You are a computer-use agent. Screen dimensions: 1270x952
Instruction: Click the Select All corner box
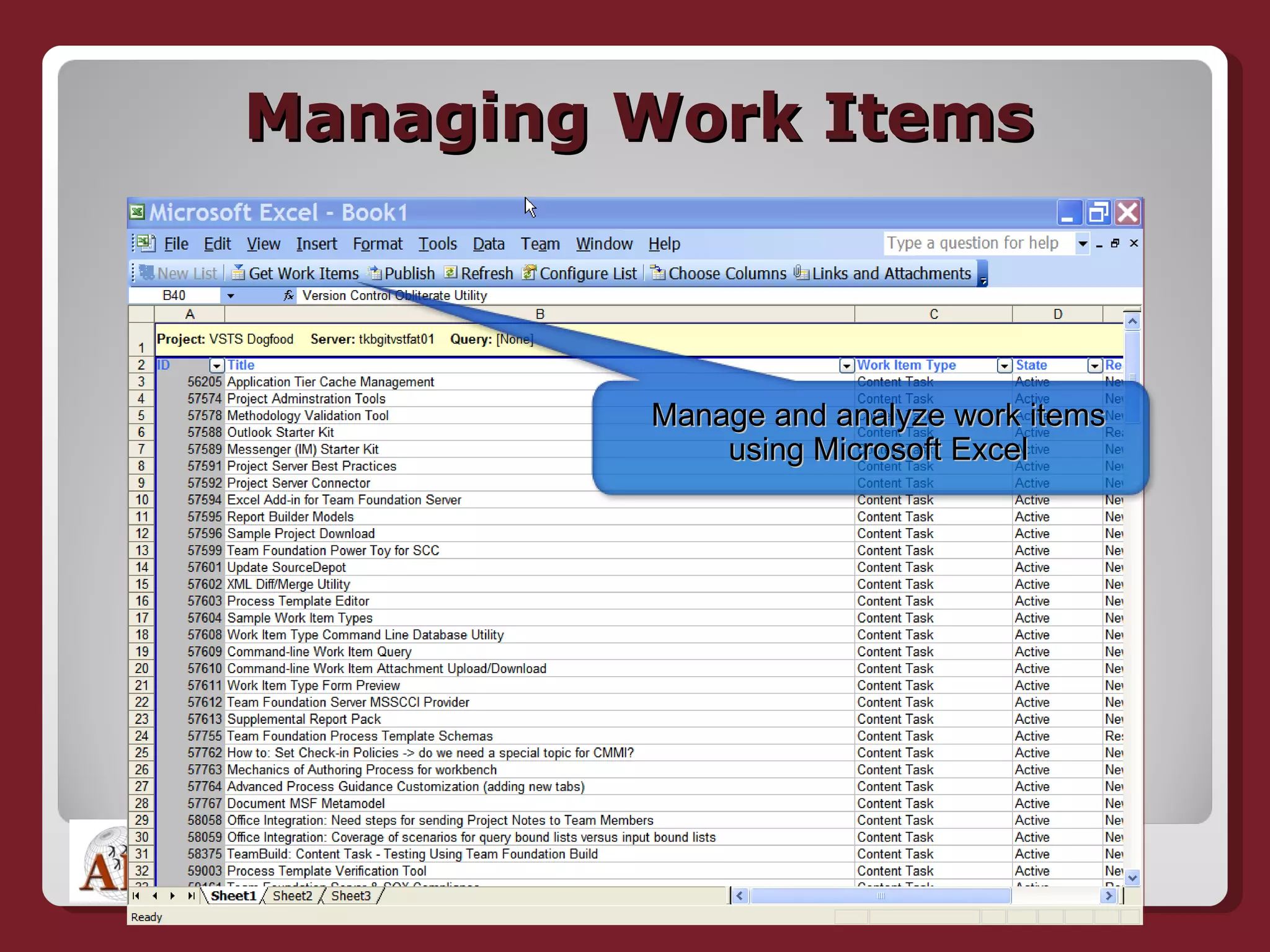point(141,314)
